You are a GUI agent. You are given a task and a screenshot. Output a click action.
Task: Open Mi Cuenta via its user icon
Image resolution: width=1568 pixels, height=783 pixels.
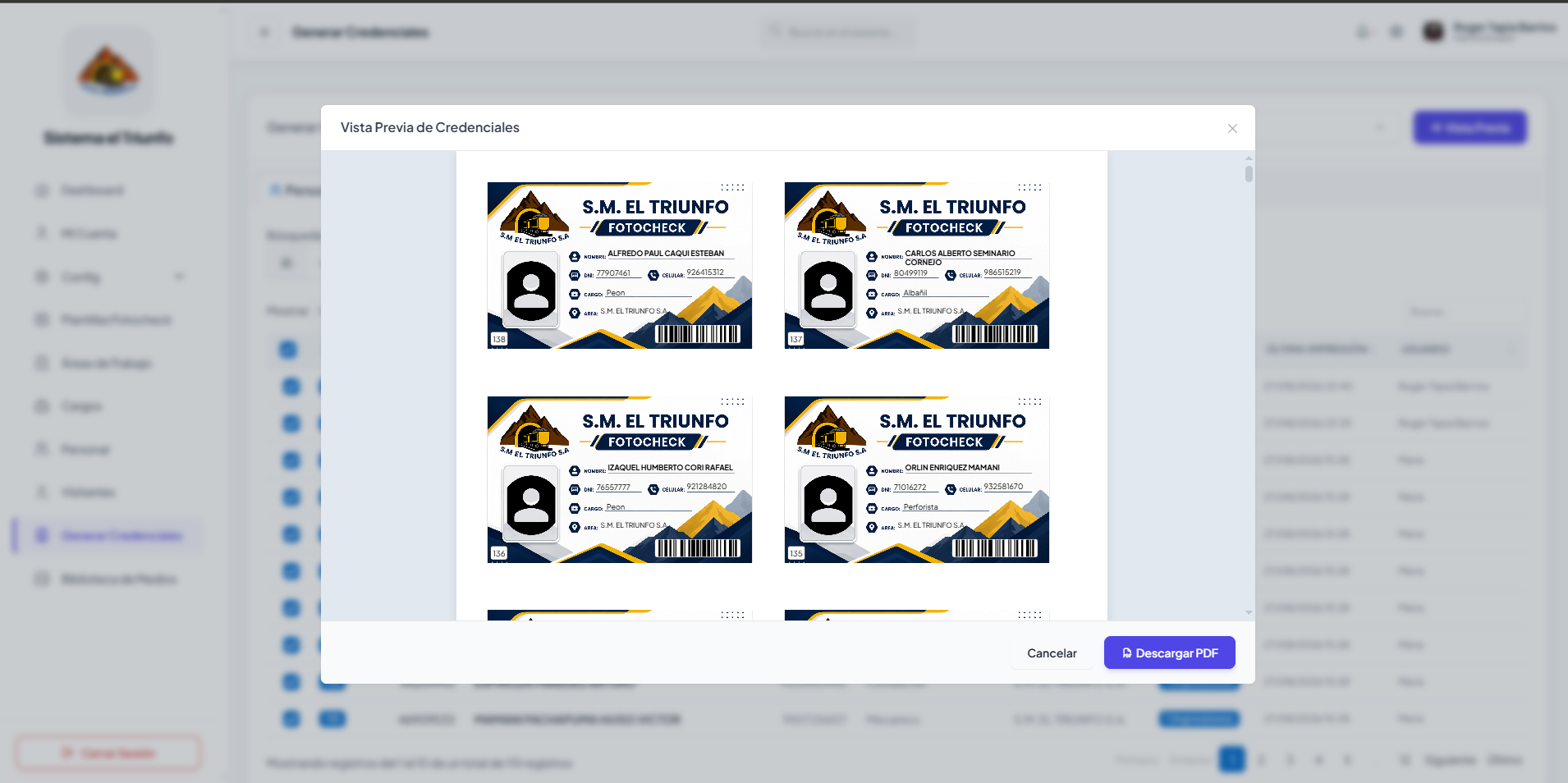click(x=43, y=234)
